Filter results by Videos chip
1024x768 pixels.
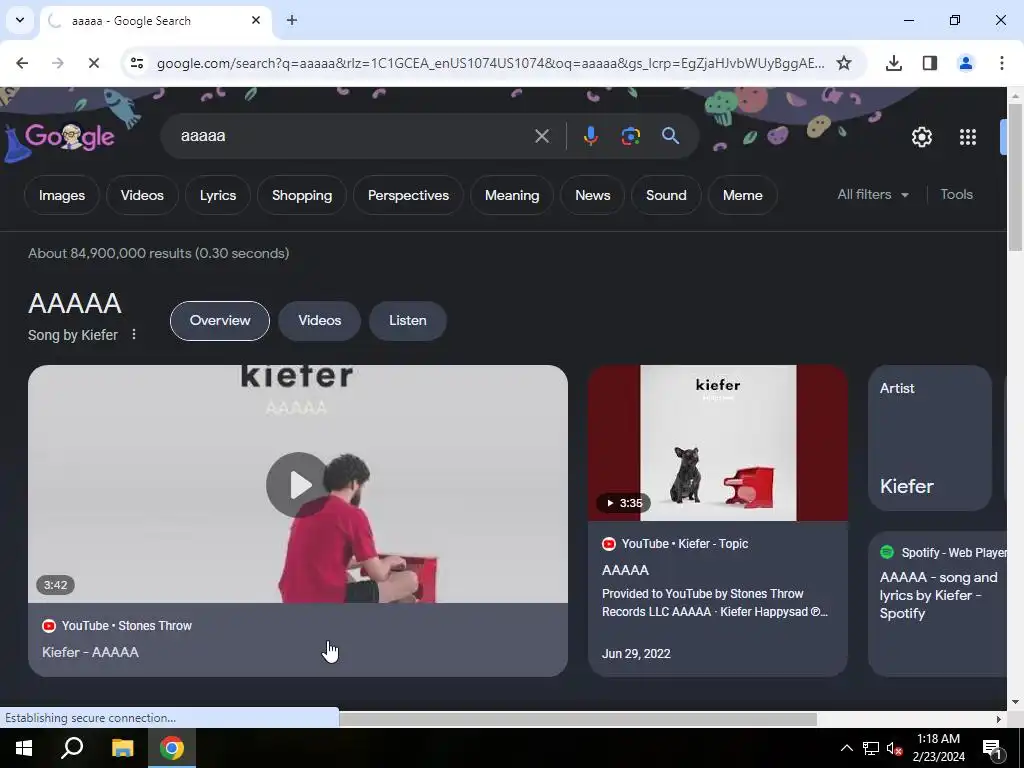pyautogui.click(x=142, y=195)
